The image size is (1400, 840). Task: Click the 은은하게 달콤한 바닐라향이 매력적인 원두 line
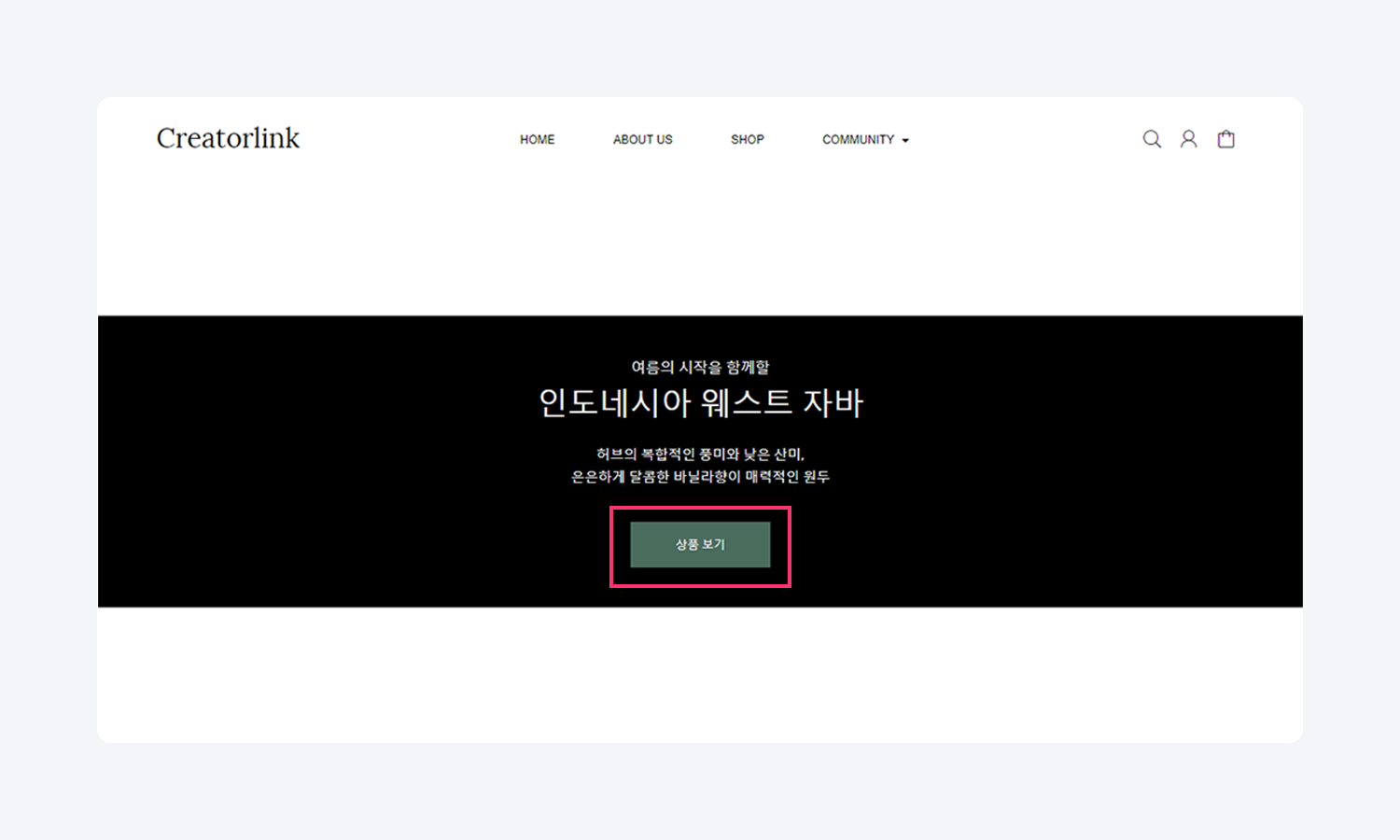pyautogui.click(x=700, y=477)
